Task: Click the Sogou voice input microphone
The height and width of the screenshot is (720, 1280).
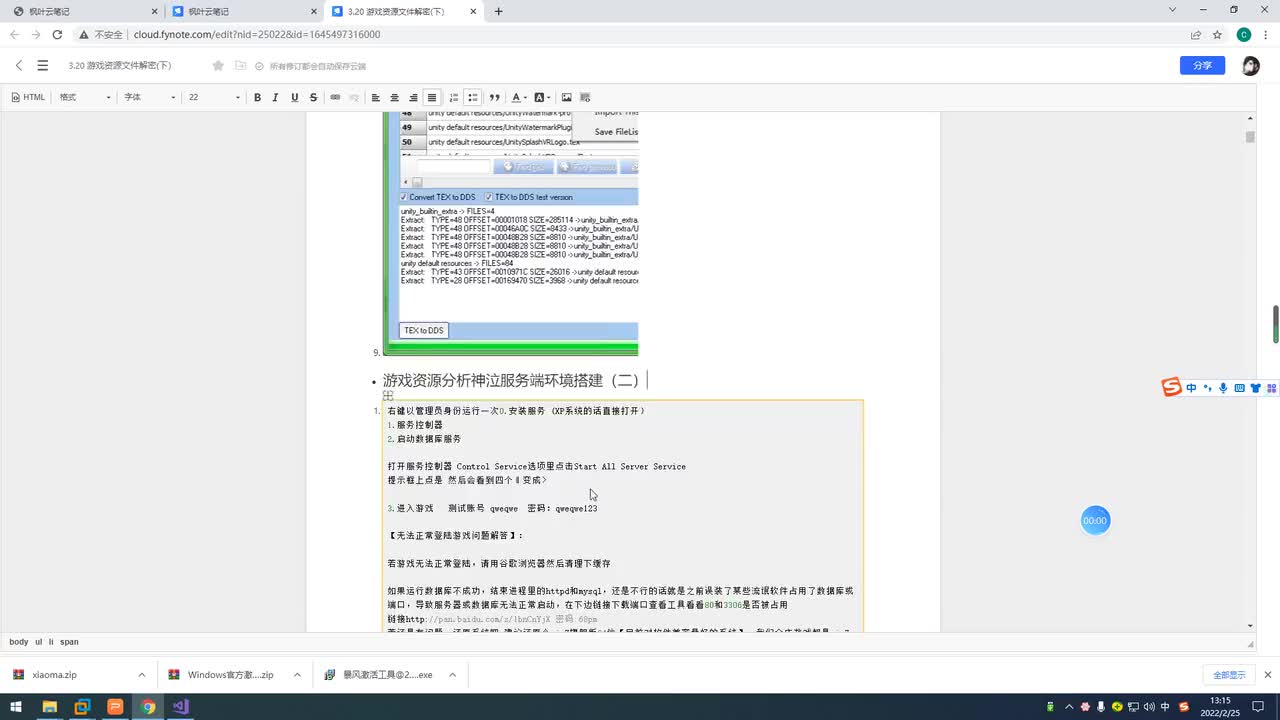Action: 1223,388
